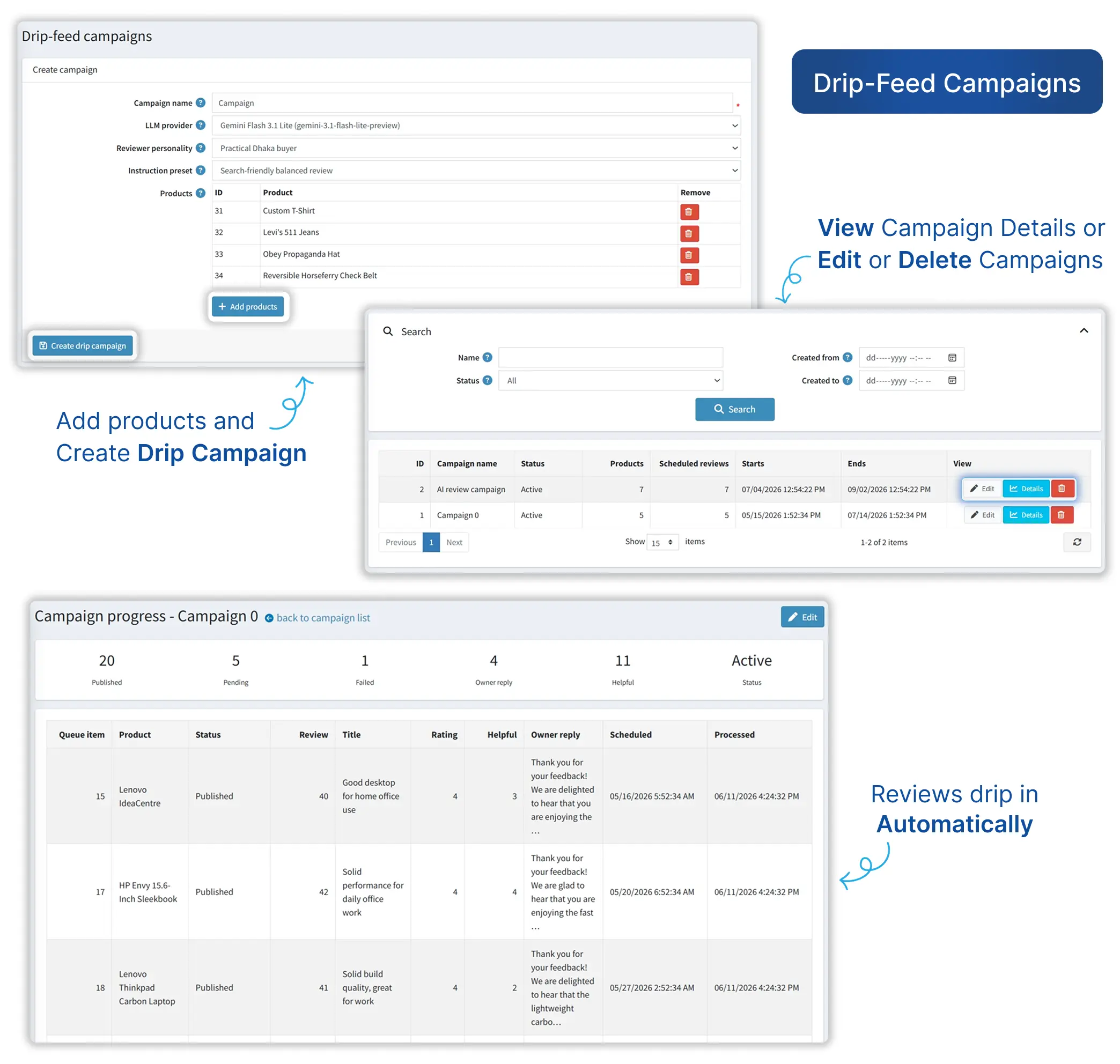Screen dimensions: 1120x1064
Task: Open the Reviewer personality dropdown
Action: tap(476, 148)
